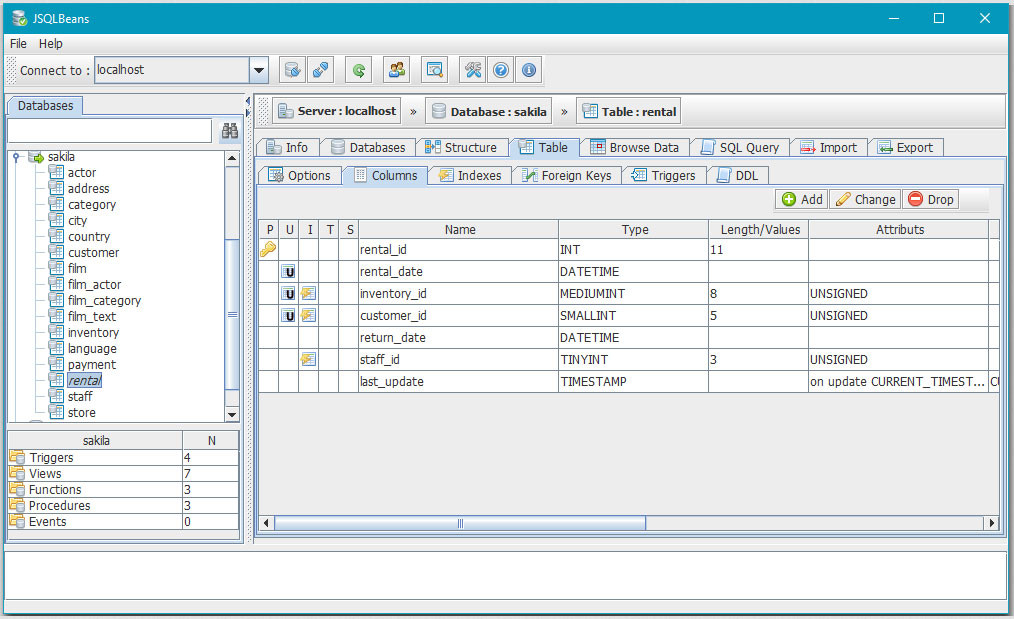
Task: Open the users management toolbar icon
Action: 396,70
